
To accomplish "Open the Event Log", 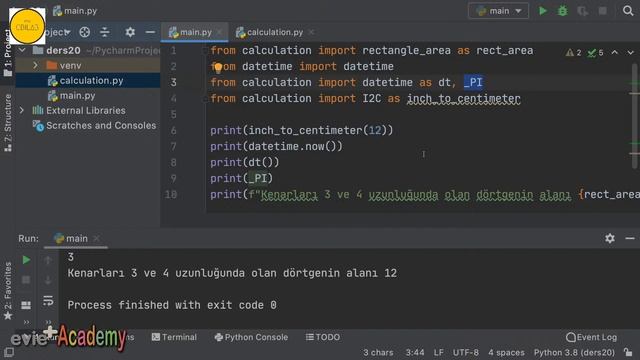I will 591,337.
